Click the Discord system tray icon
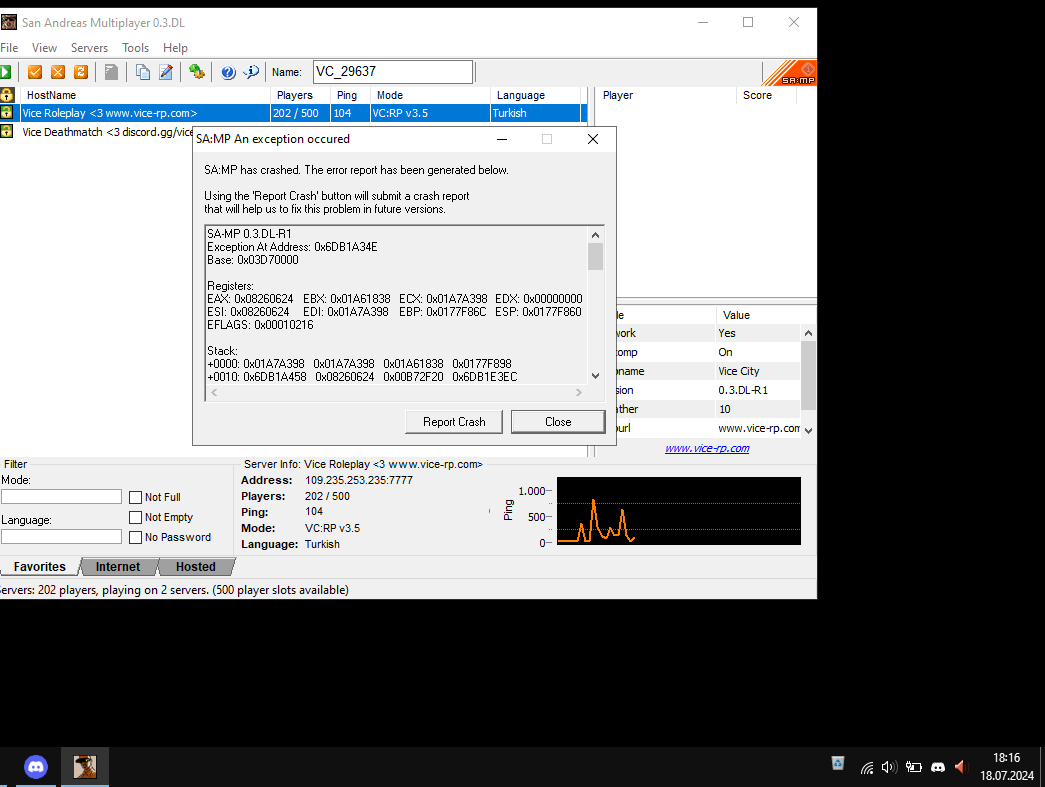This screenshot has width=1045, height=787. (x=937, y=768)
